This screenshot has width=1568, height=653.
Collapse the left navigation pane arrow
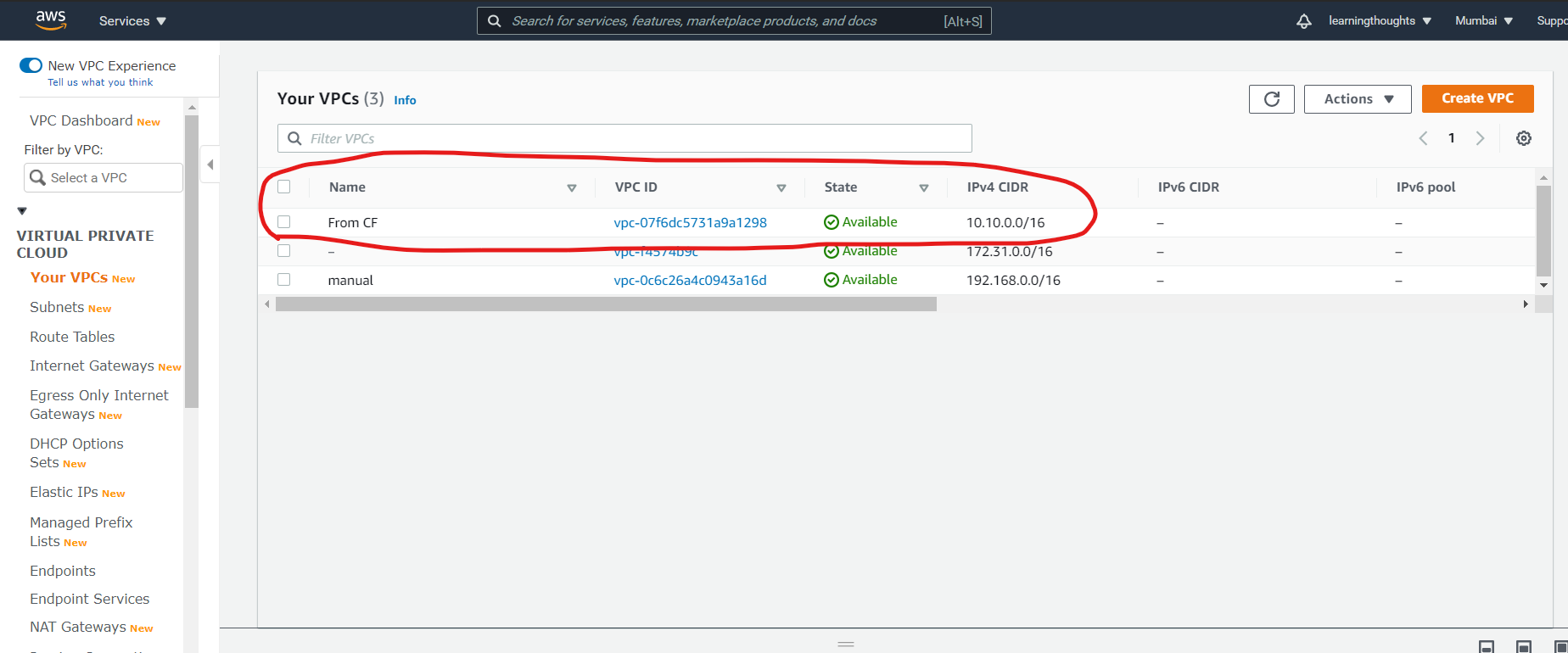coord(210,165)
